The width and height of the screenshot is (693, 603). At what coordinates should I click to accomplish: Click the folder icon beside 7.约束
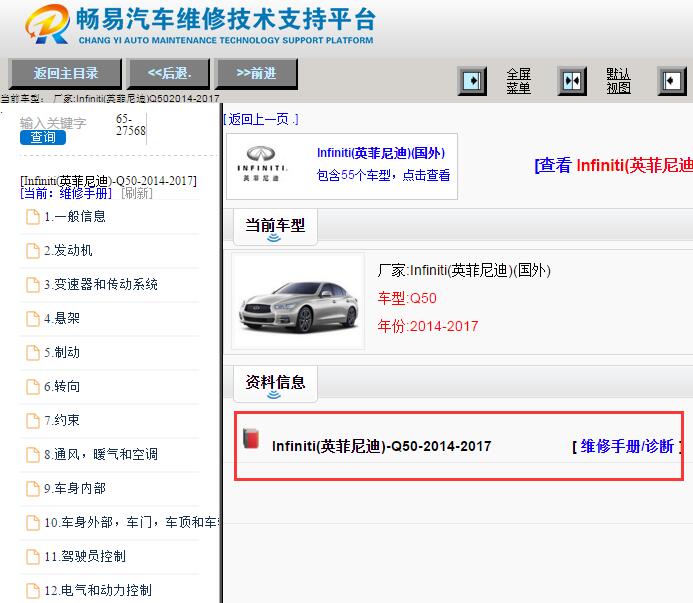pyautogui.click(x=33, y=421)
